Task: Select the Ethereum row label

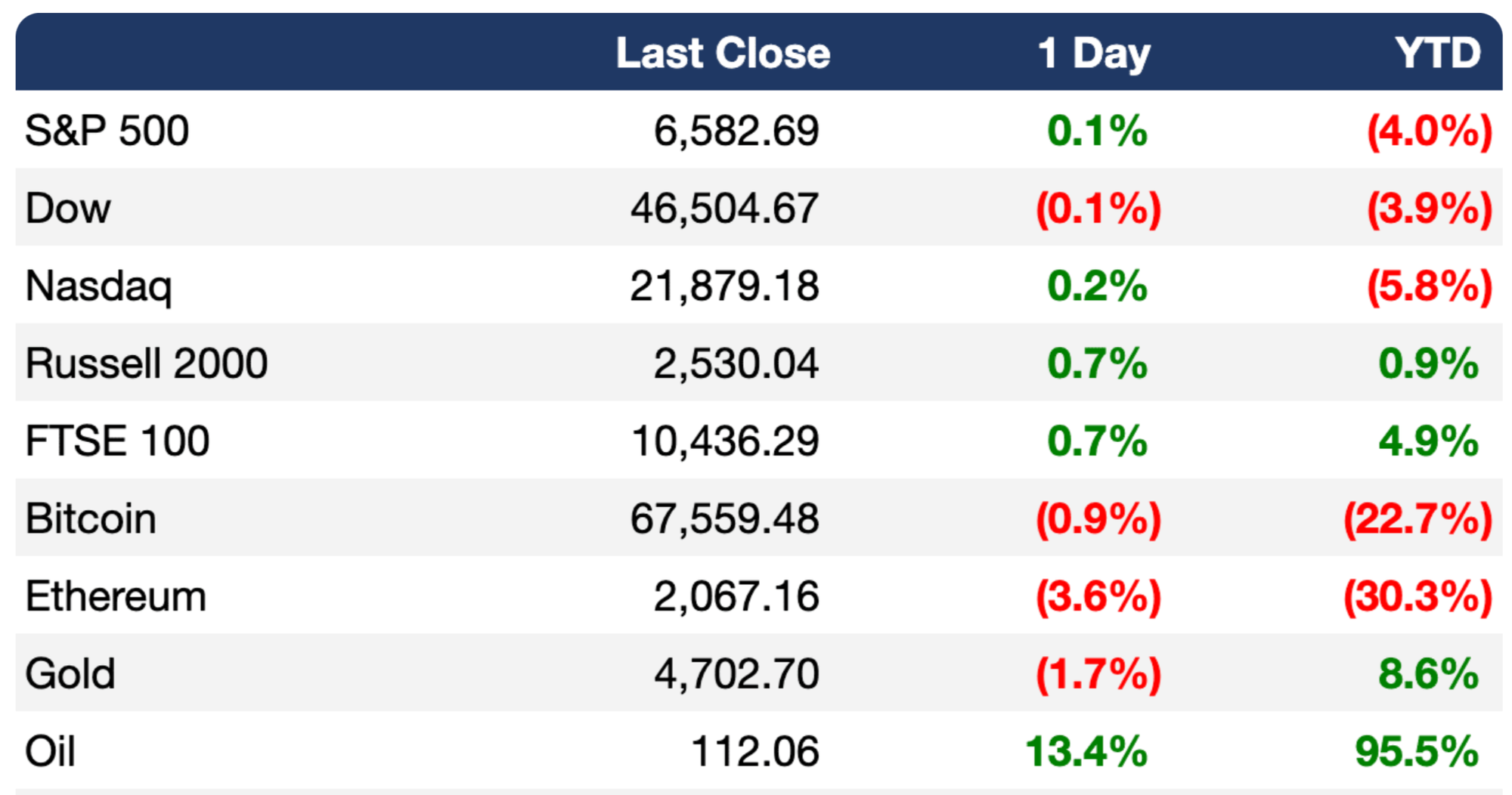Action: (116, 596)
